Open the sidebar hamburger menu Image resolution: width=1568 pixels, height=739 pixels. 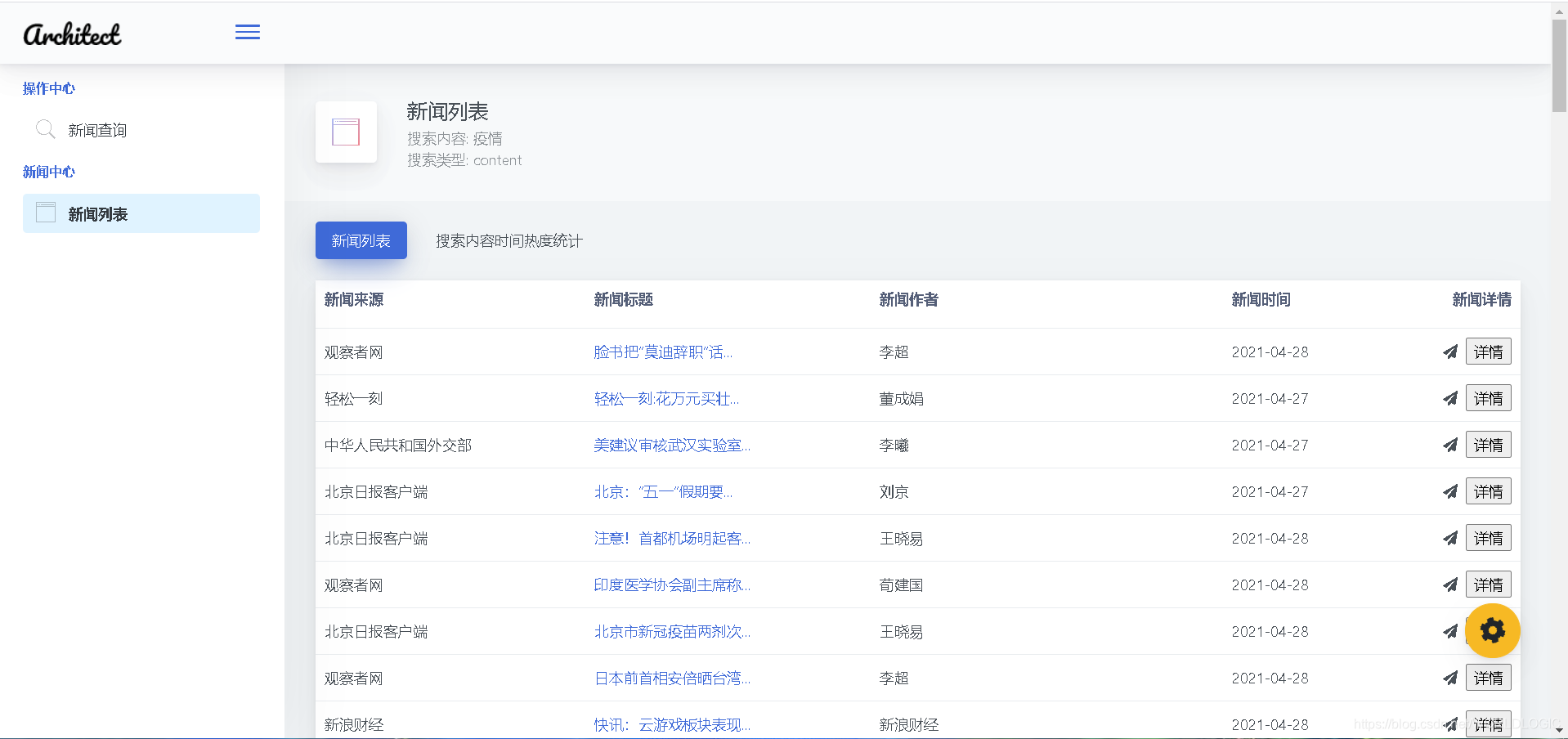247,32
